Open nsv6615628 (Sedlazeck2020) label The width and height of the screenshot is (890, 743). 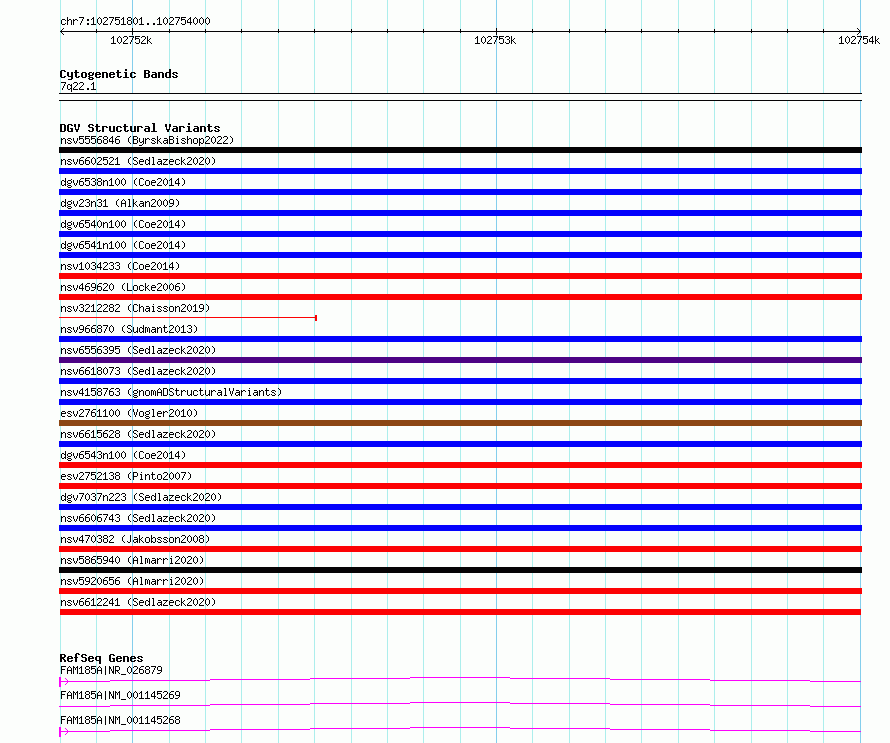tap(138, 434)
